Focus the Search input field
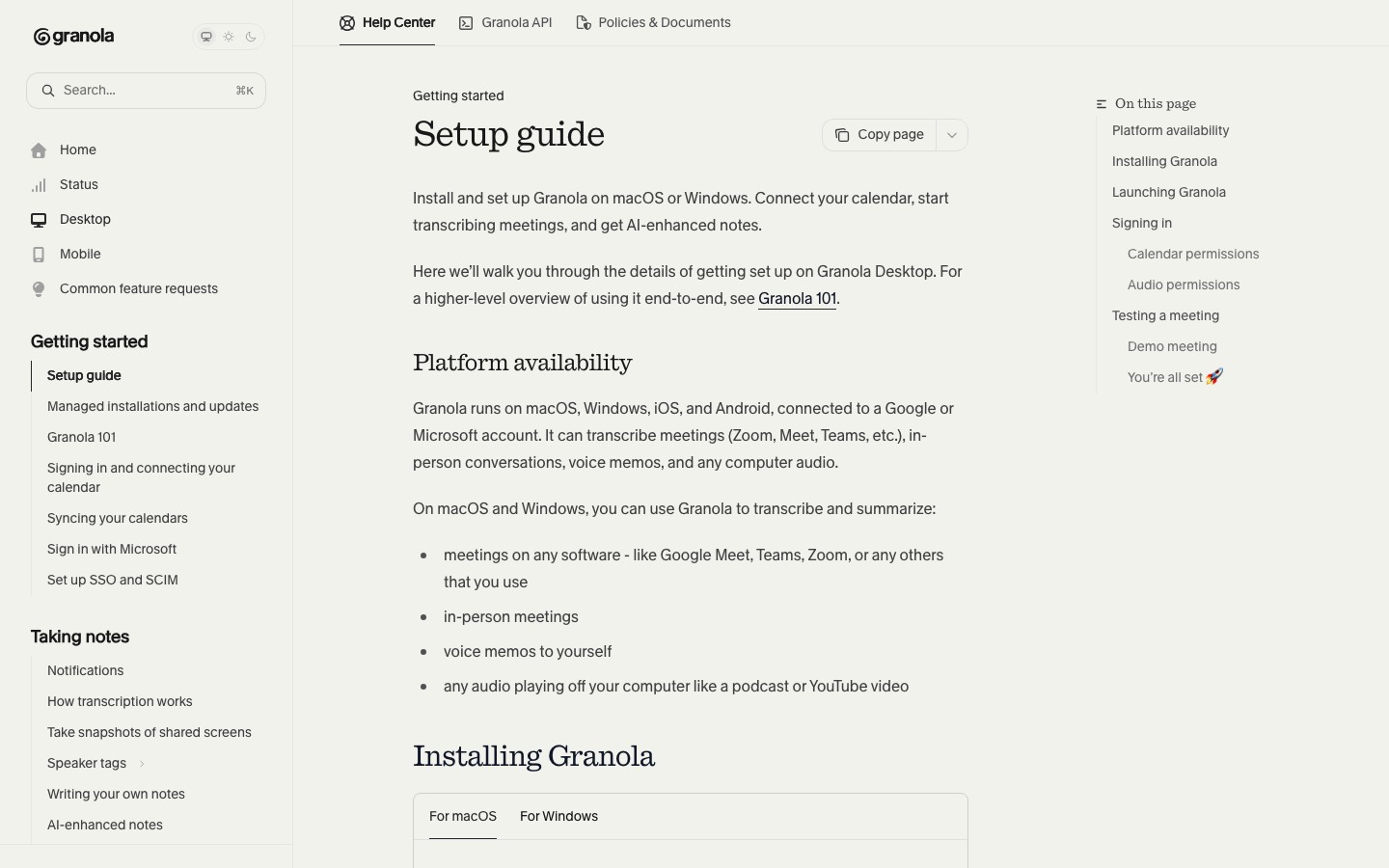 (146, 91)
